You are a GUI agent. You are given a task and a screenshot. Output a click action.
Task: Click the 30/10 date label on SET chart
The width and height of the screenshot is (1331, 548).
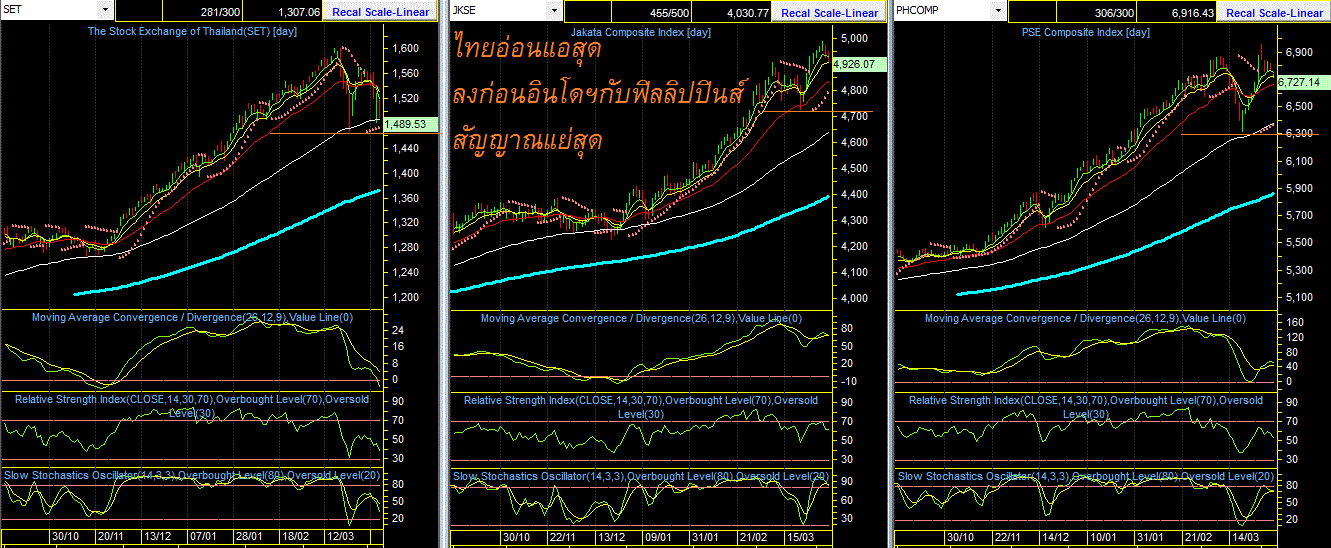coord(67,537)
